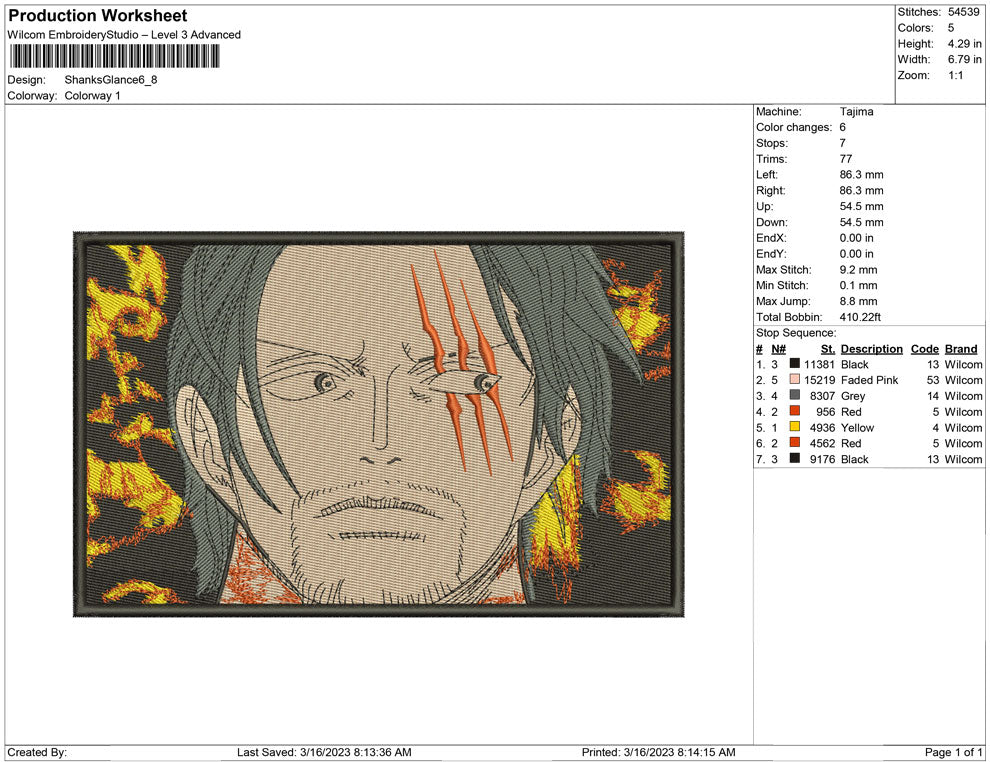Click the Zoom value 1:1

(955, 75)
